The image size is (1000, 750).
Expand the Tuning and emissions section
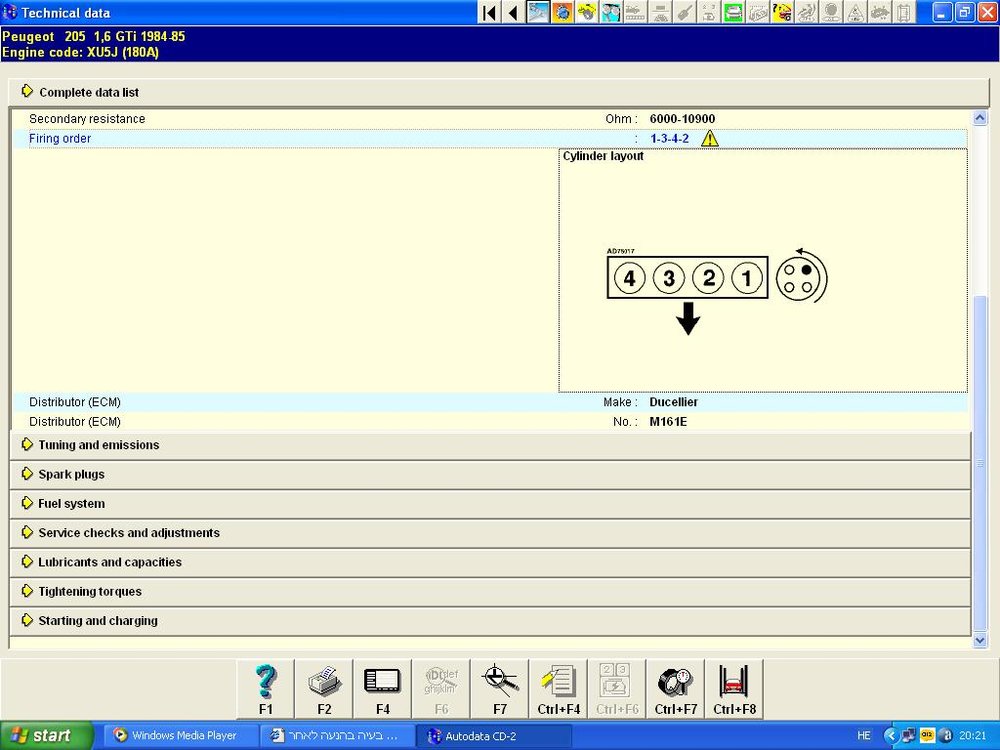point(490,445)
